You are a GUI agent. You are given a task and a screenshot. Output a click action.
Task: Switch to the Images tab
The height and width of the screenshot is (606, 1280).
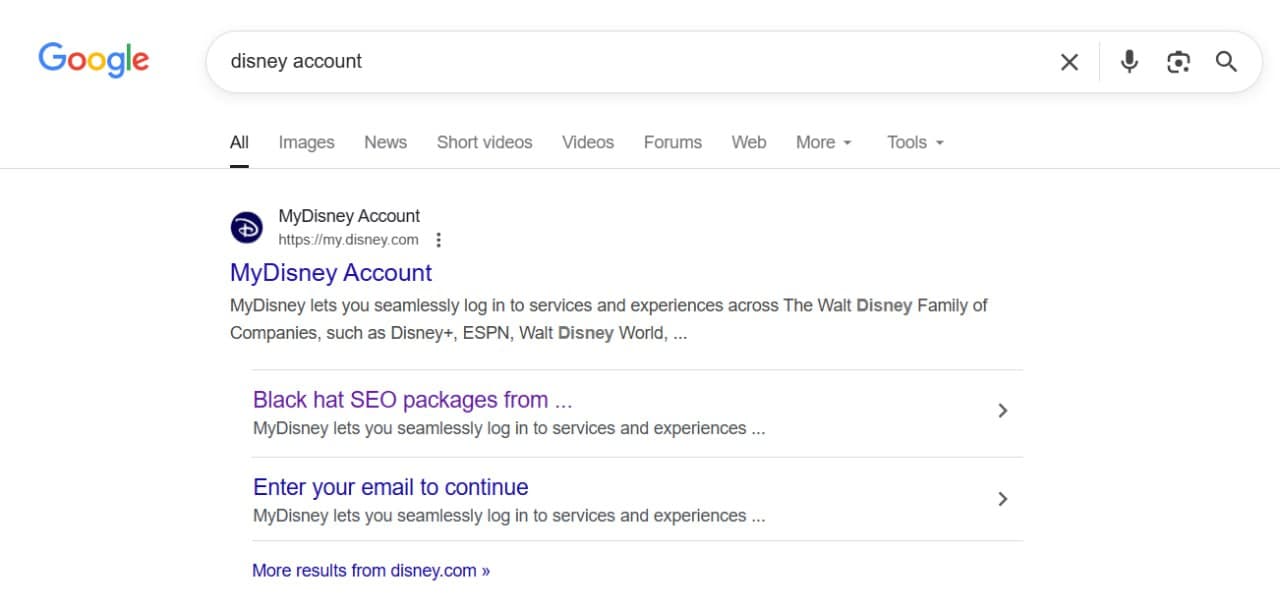point(306,142)
